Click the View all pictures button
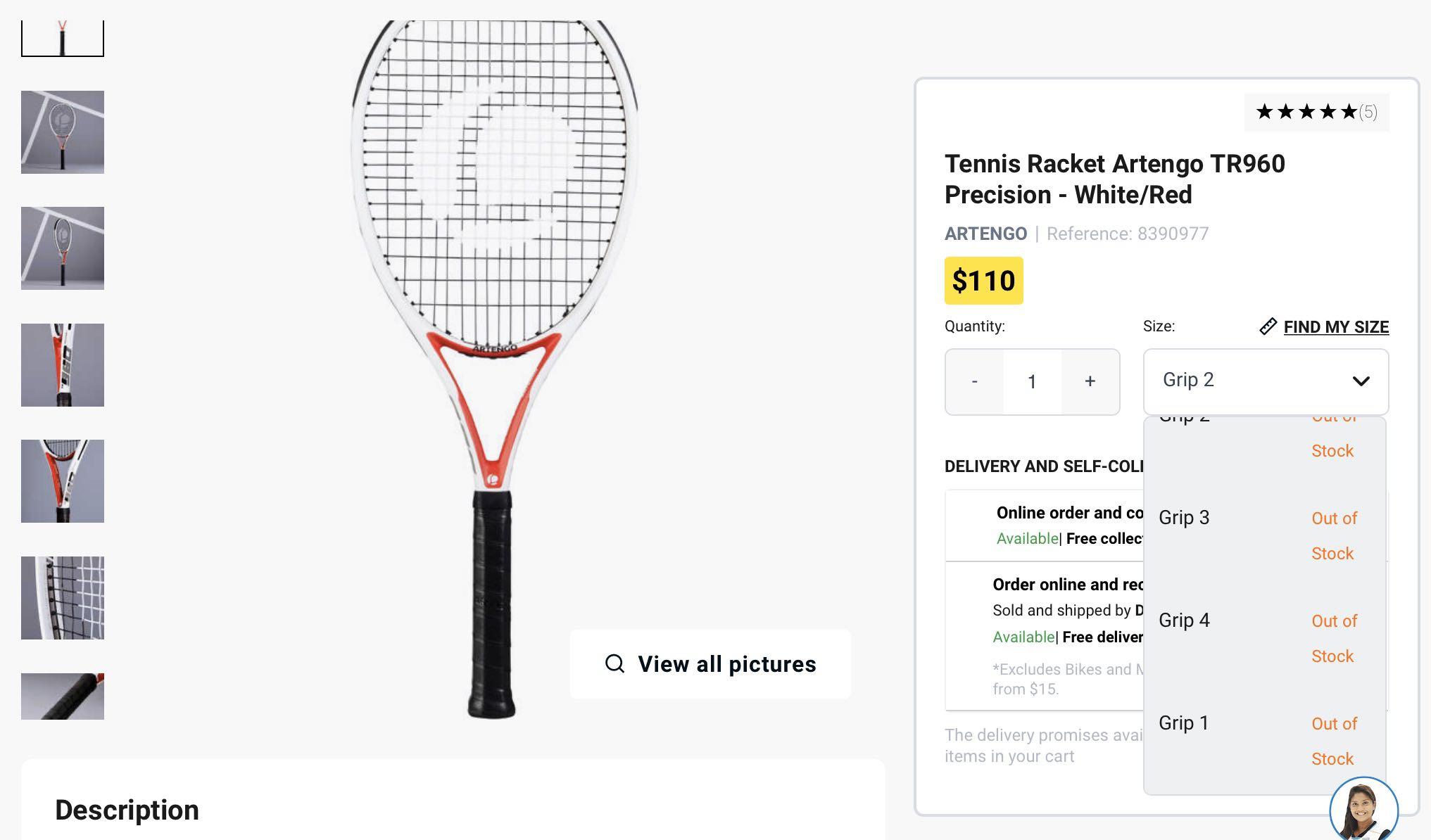Image resolution: width=1431 pixels, height=840 pixels. pos(710,663)
